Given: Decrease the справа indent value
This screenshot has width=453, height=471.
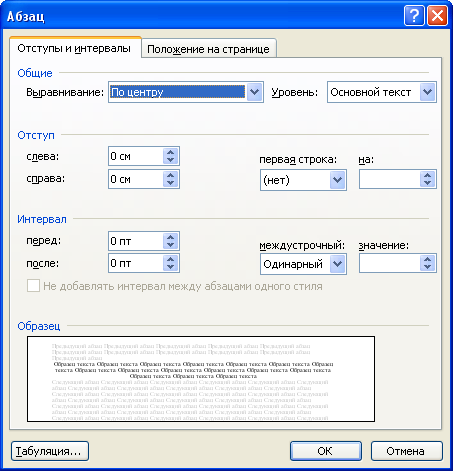Looking at the screenshot, I should point(171,183).
